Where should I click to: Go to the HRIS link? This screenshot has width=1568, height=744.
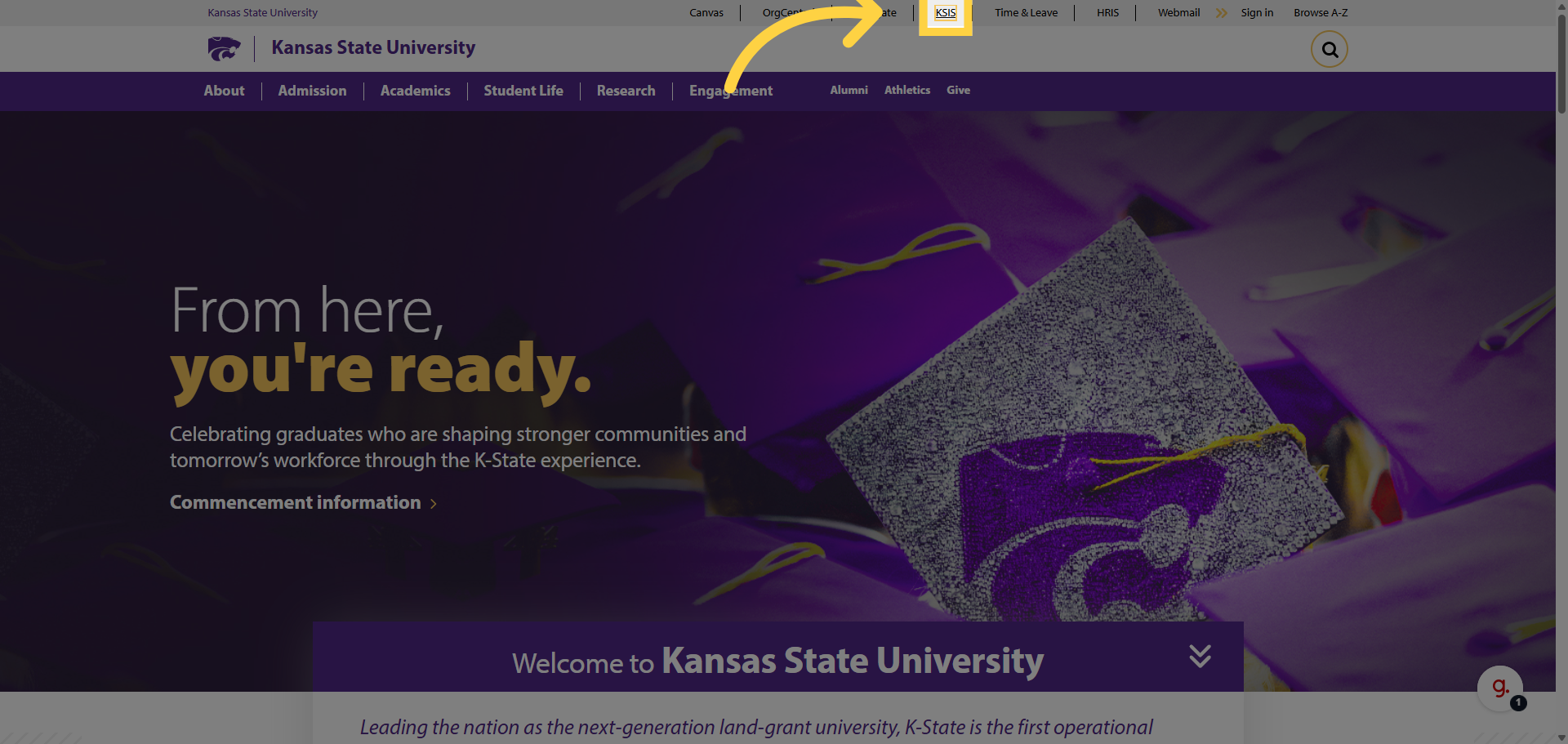coord(1107,12)
